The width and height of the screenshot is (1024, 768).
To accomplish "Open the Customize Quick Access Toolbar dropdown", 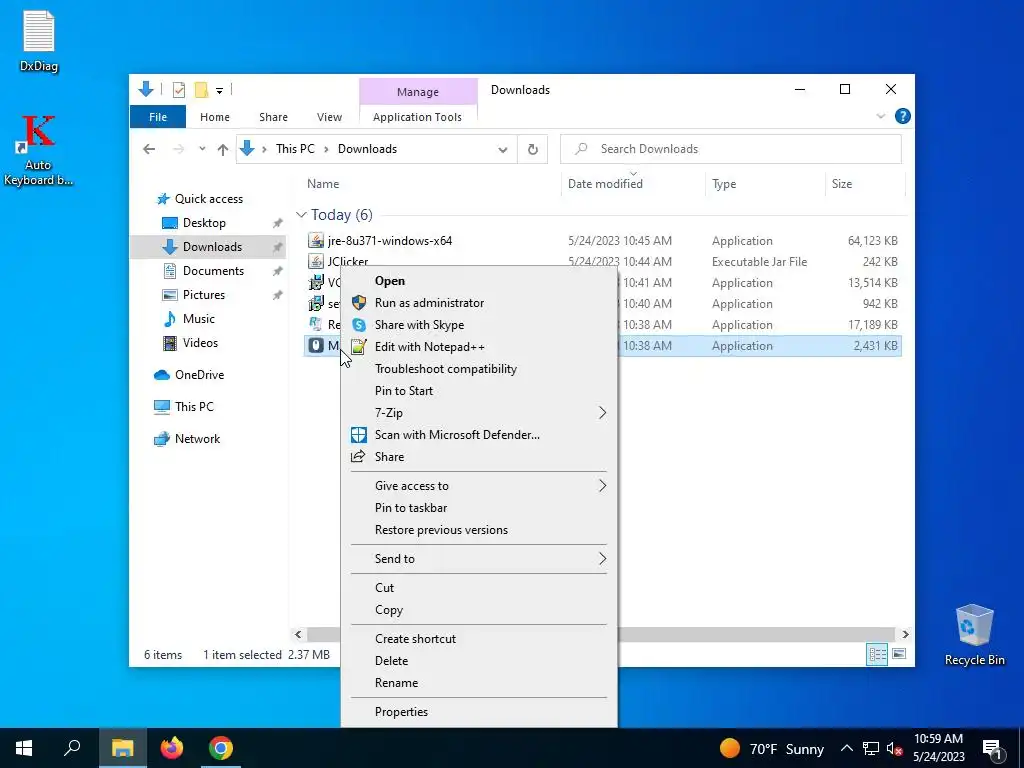I will [219, 91].
